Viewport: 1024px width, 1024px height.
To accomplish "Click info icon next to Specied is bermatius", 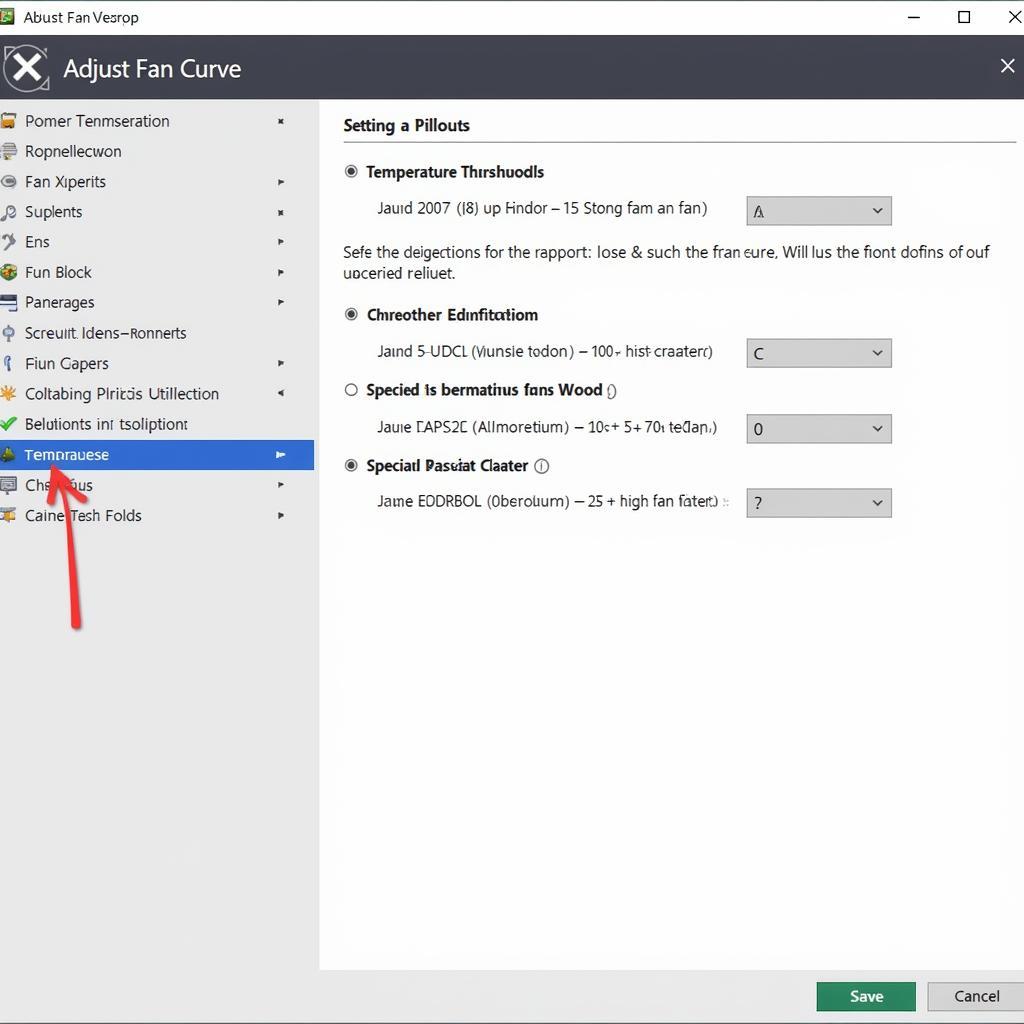I will (611, 391).
